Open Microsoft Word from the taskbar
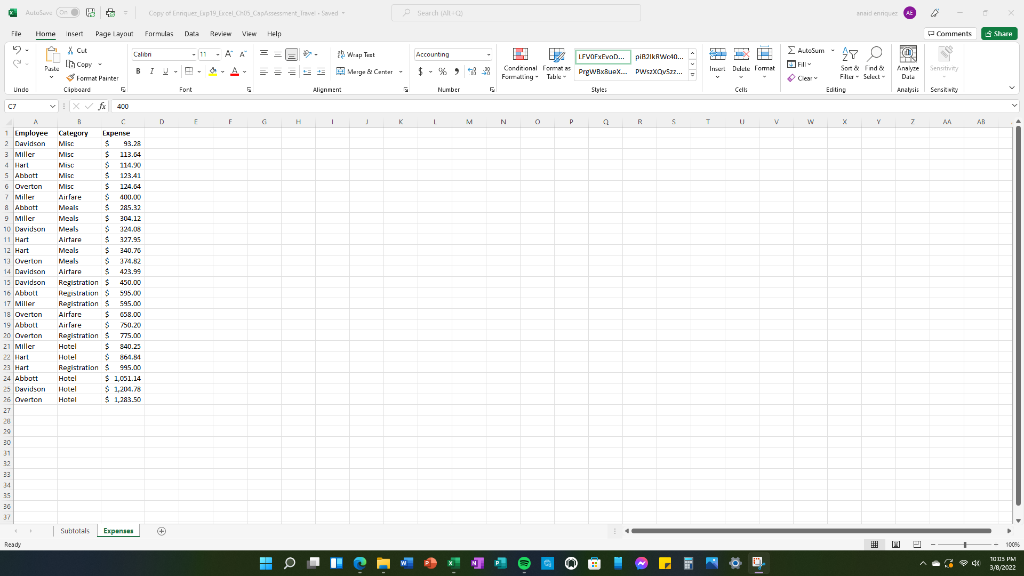1024x576 pixels. [x=406, y=563]
